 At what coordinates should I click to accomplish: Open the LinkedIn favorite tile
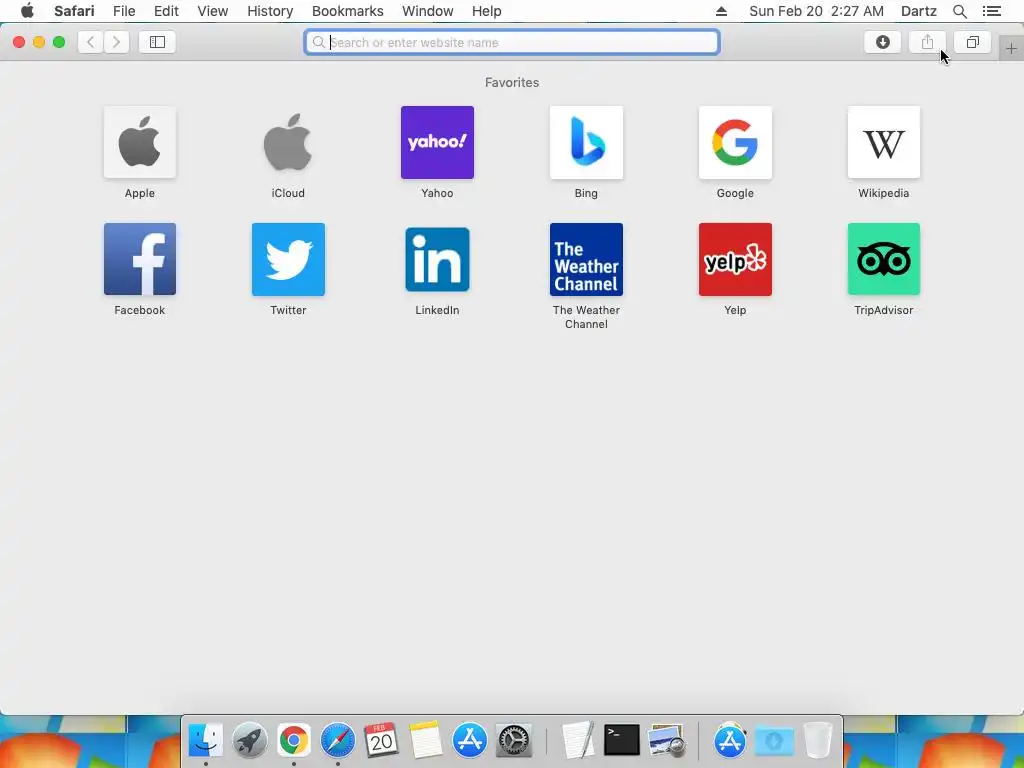click(437, 259)
